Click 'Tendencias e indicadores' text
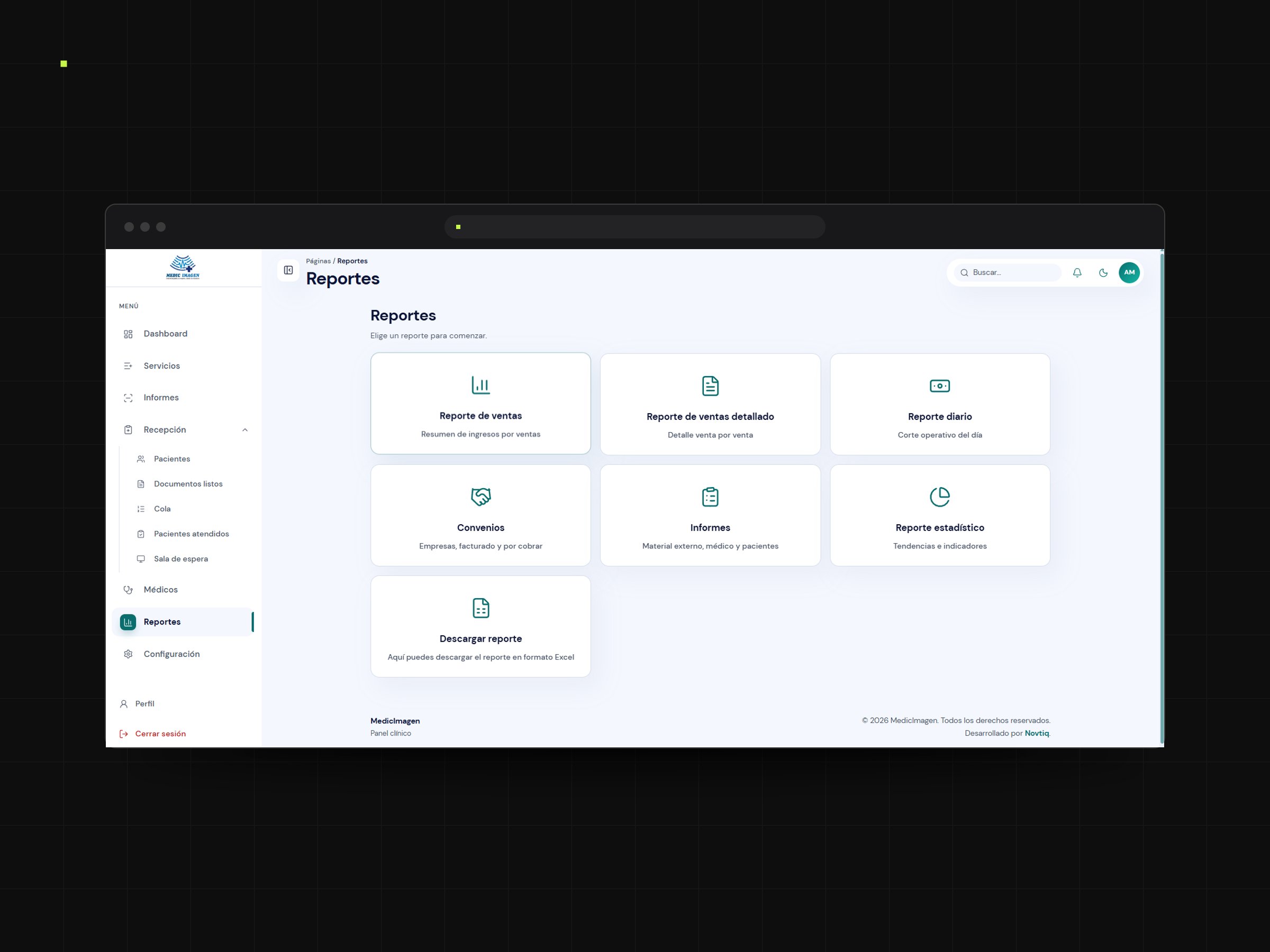The width and height of the screenshot is (1270, 952). click(x=940, y=546)
